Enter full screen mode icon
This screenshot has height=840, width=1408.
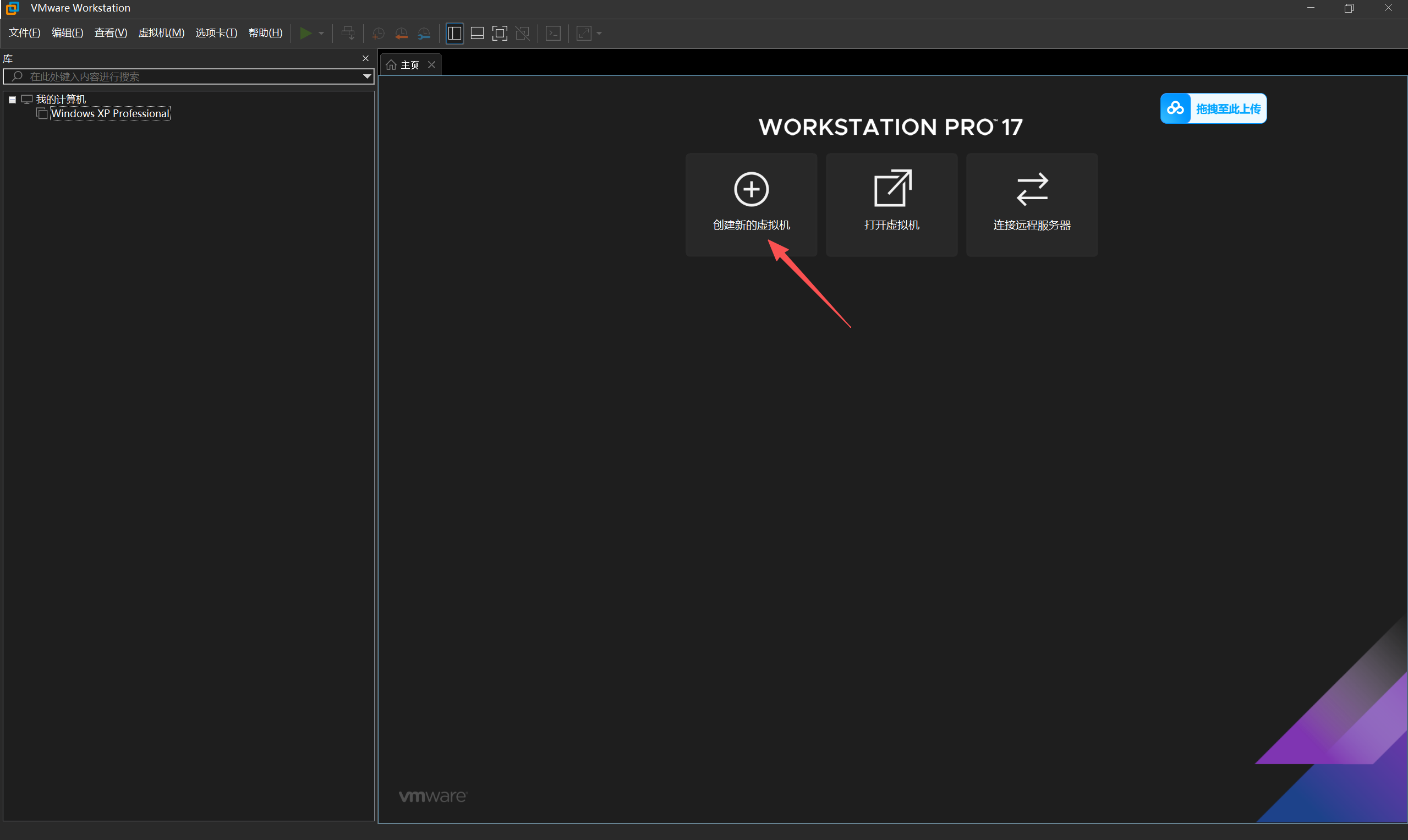[x=500, y=34]
